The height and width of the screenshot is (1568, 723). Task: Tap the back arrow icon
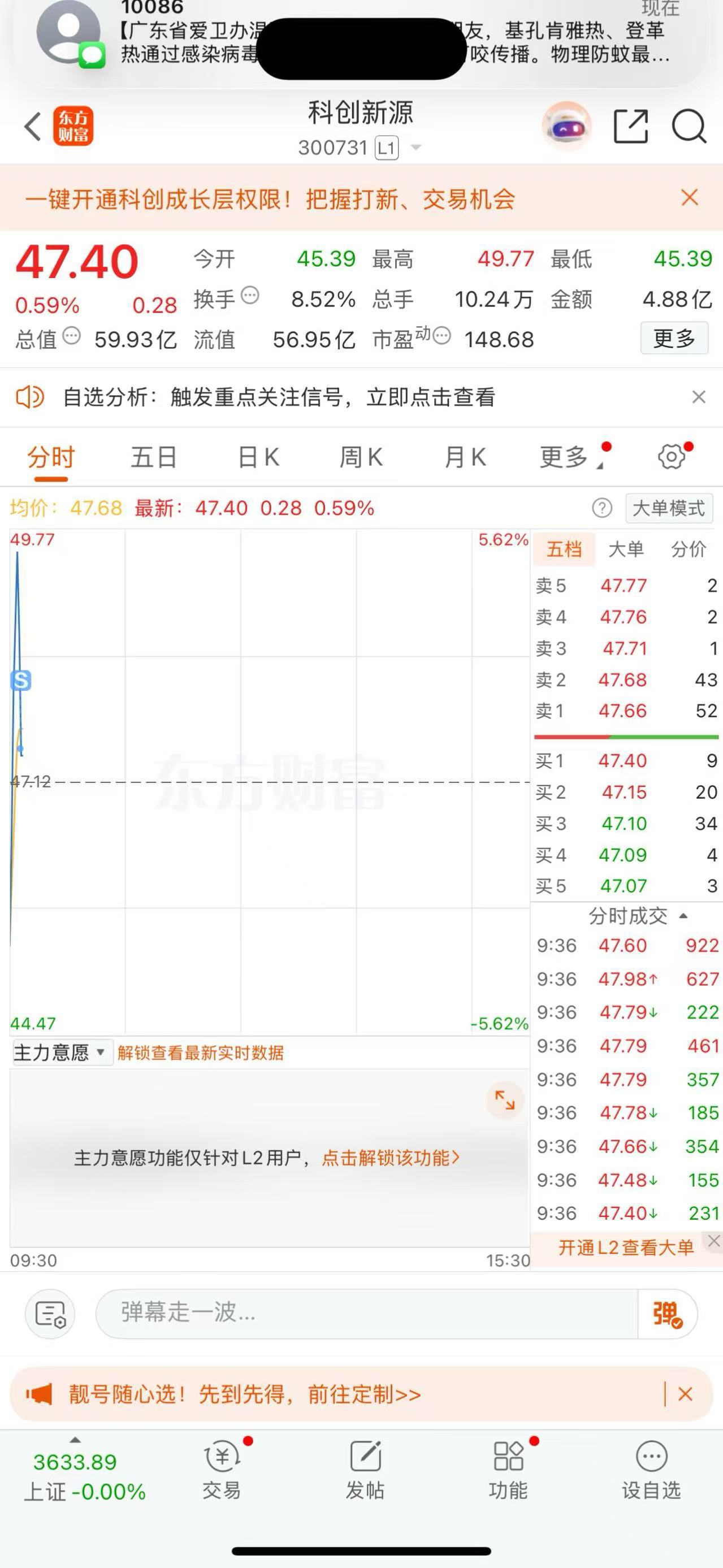click(33, 127)
